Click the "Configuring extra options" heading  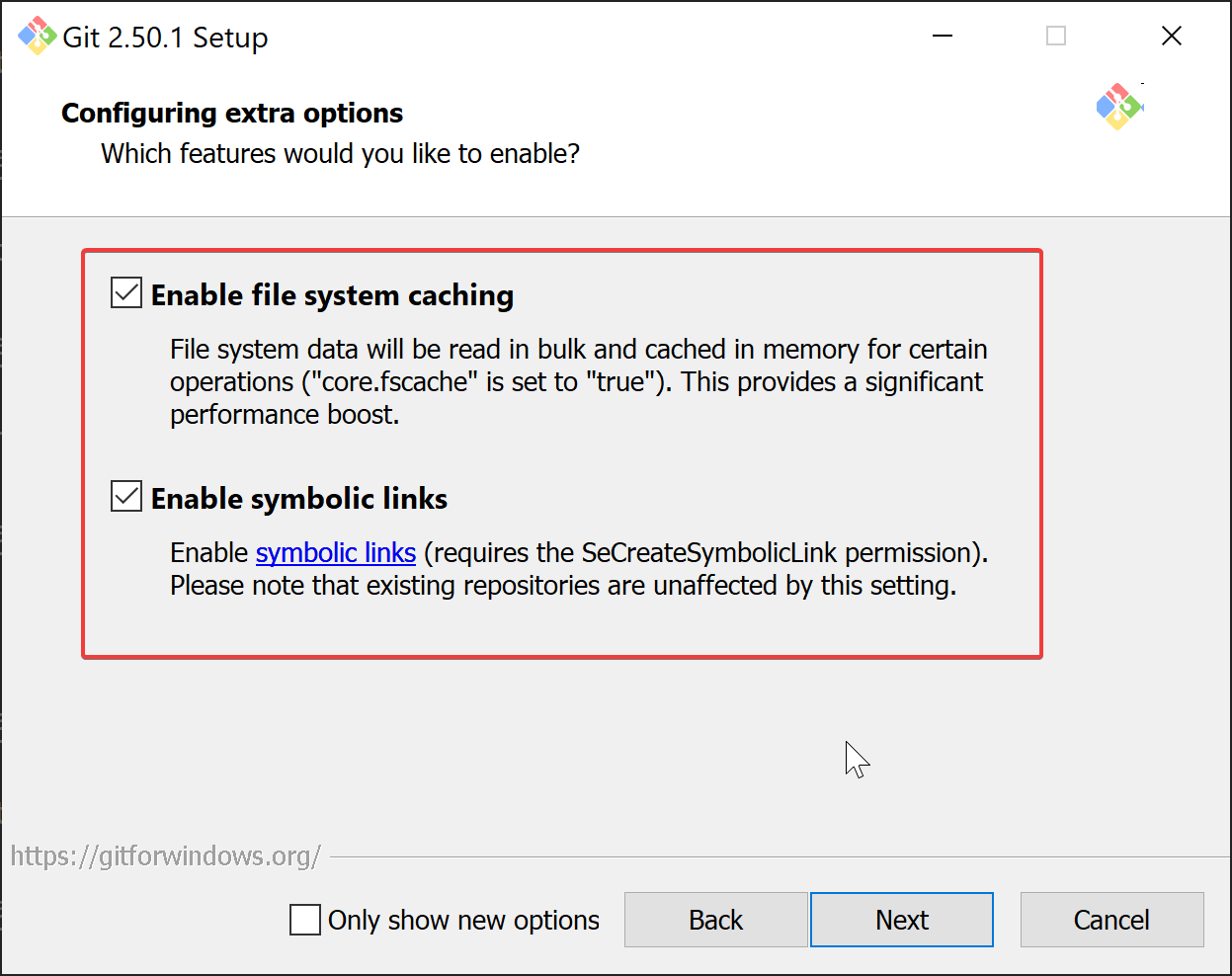coord(232,114)
